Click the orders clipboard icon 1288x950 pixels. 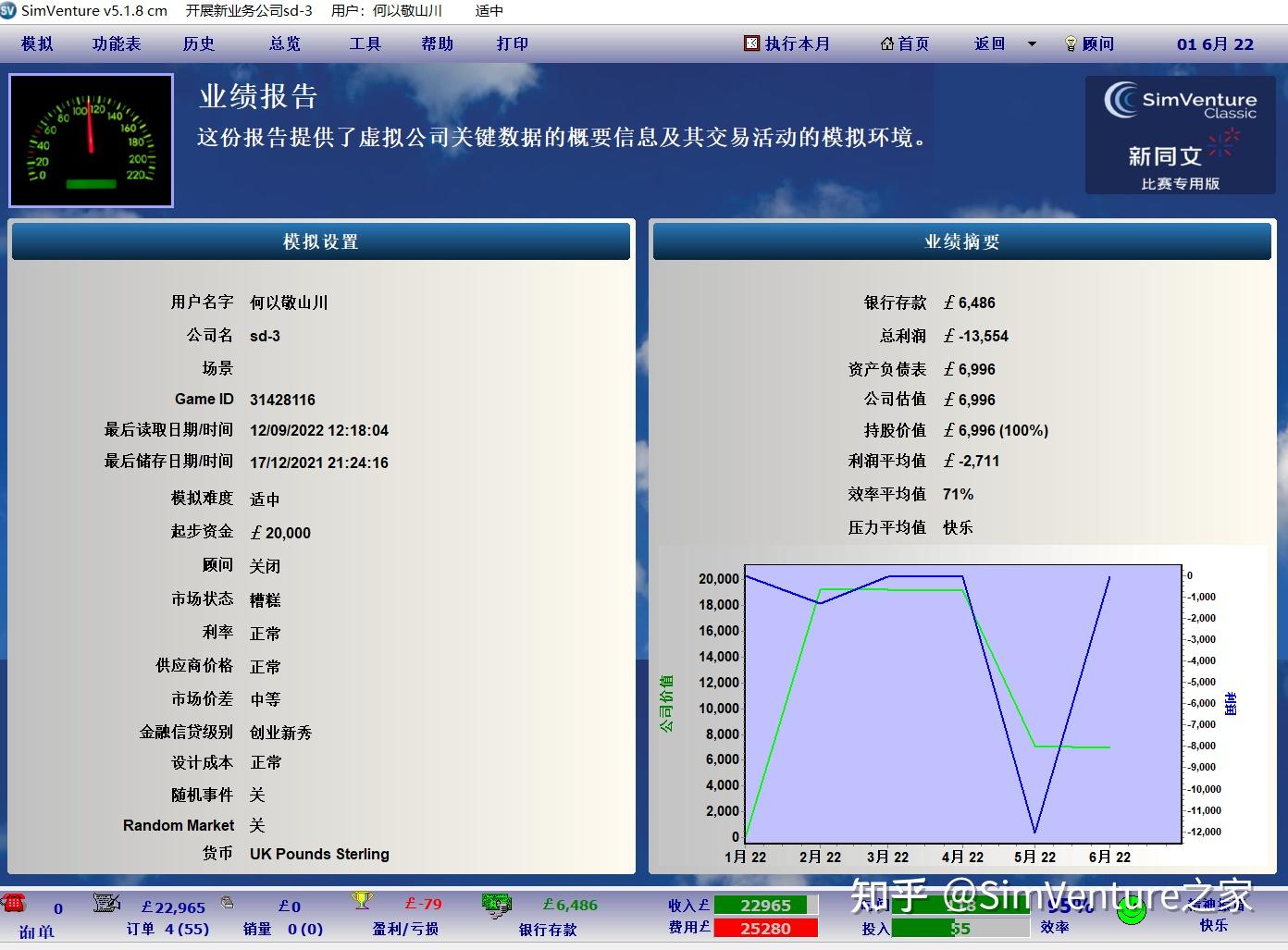click(x=106, y=902)
